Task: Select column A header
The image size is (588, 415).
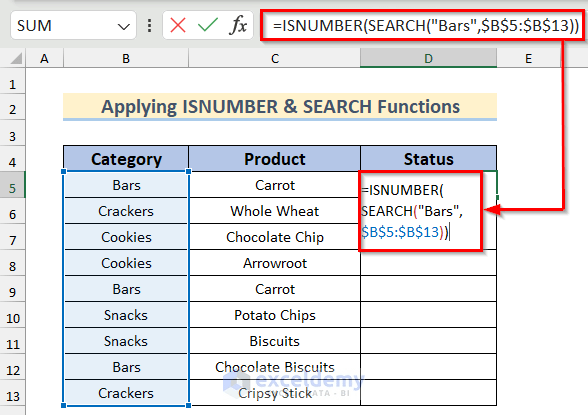Action: point(44,59)
